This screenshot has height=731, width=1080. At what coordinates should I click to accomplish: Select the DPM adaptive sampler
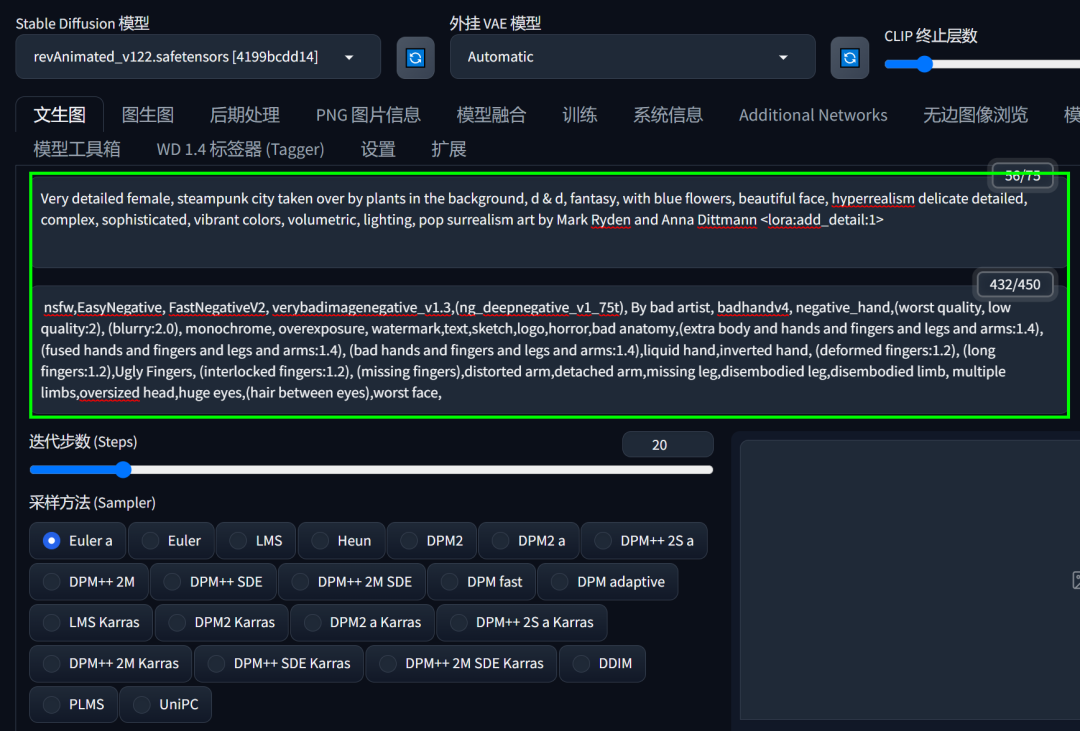click(608, 581)
